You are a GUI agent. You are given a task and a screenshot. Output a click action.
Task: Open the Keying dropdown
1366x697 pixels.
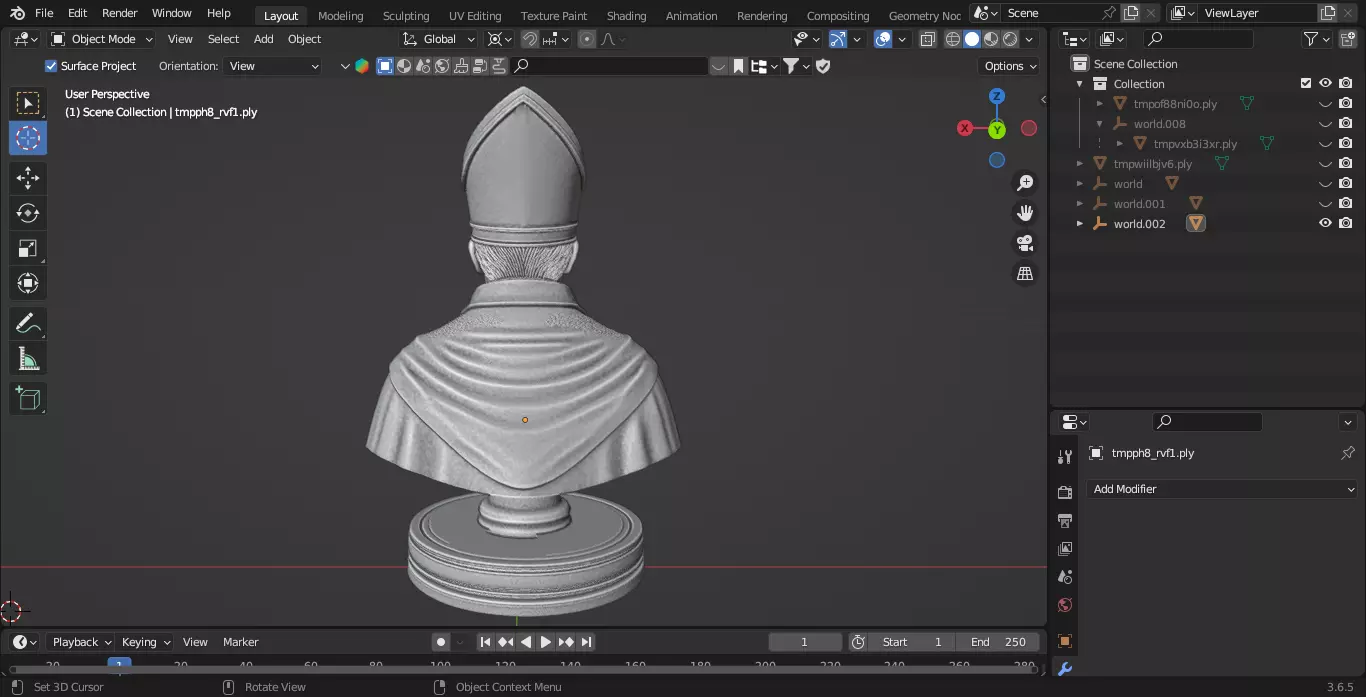(x=145, y=642)
